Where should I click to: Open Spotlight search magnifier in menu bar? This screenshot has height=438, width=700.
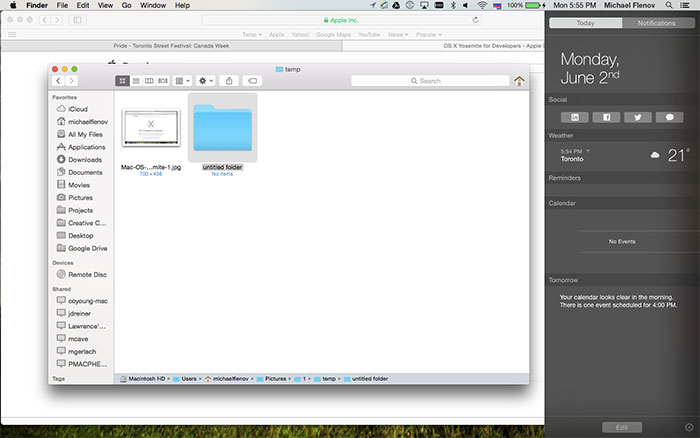[670, 5]
